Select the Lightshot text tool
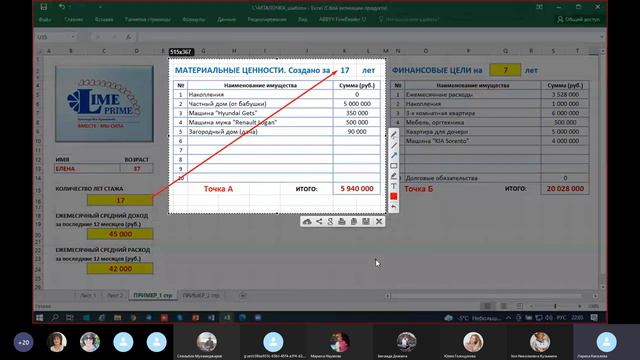The width and height of the screenshot is (640, 360). point(393,186)
